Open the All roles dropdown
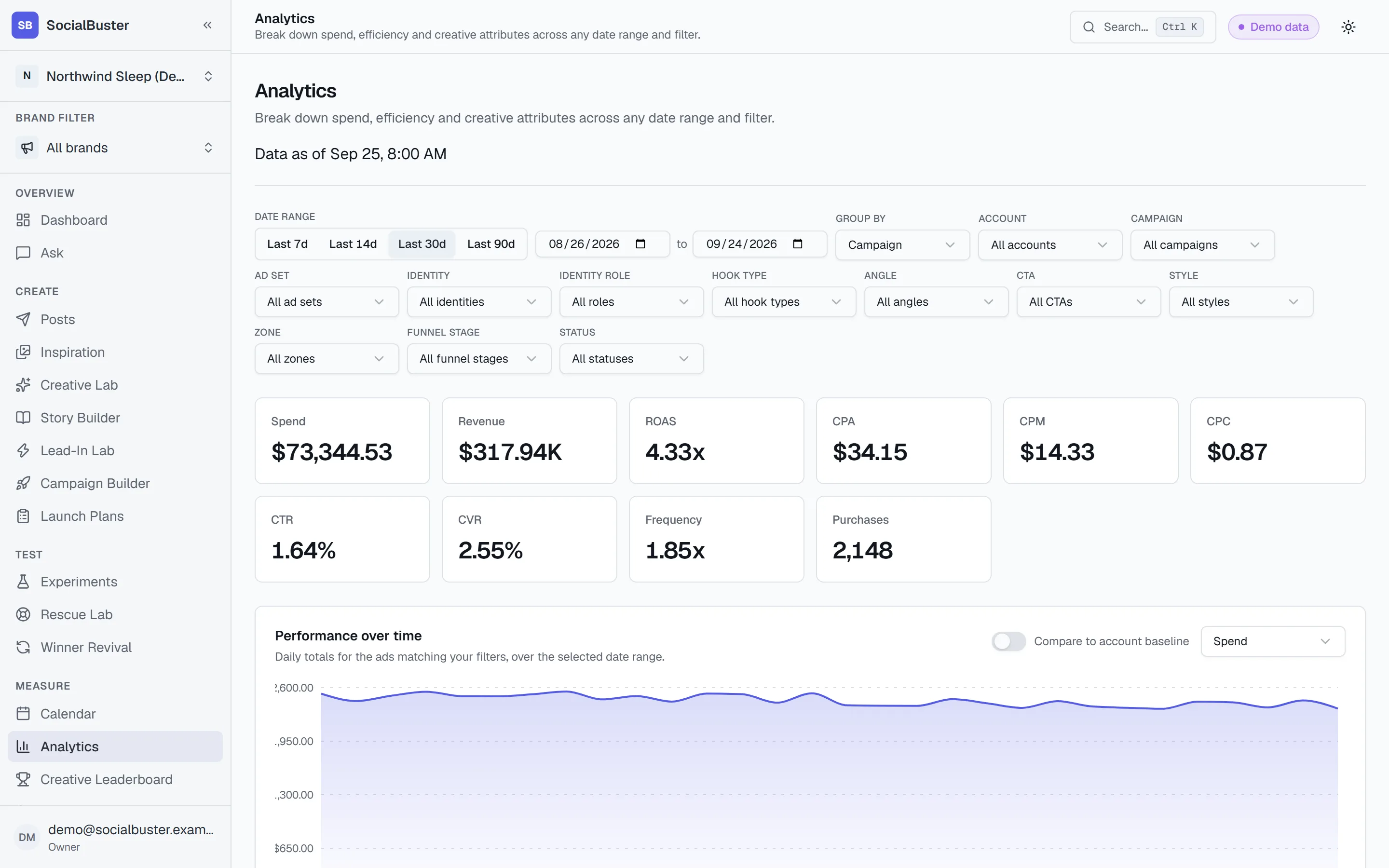The width and height of the screenshot is (1389, 868). (x=631, y=301)
